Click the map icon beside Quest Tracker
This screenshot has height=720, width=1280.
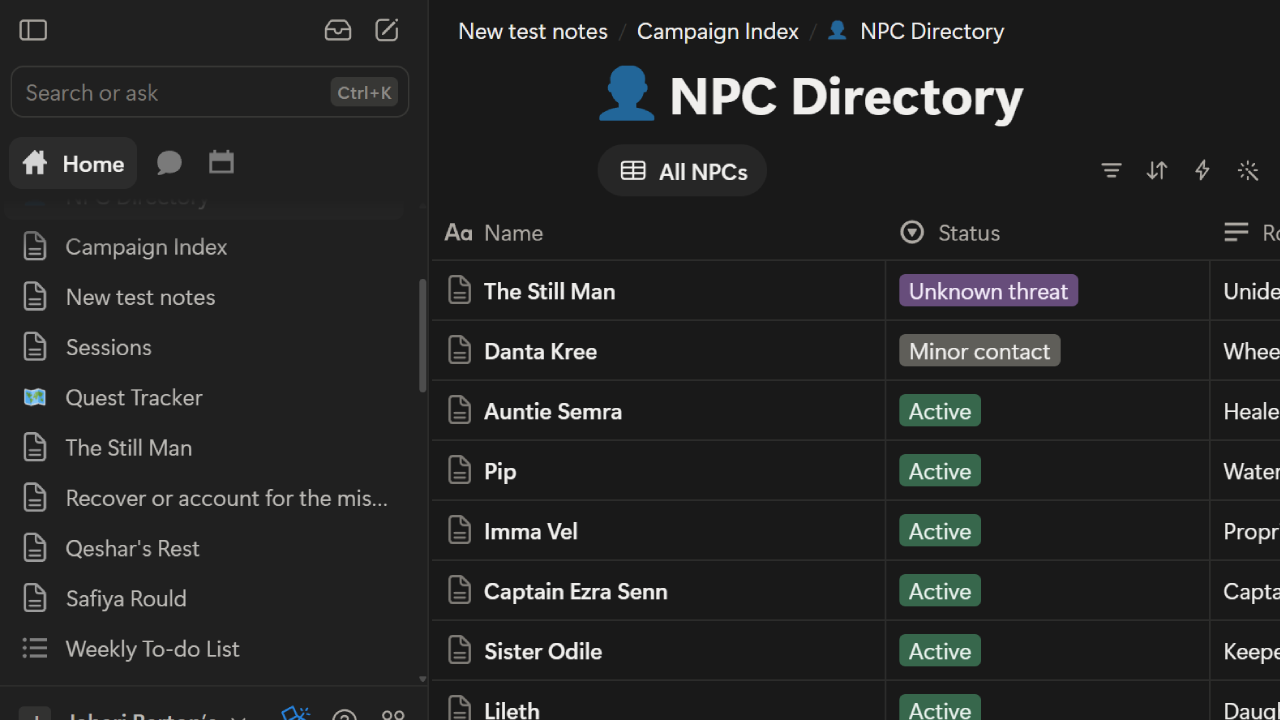35,397
